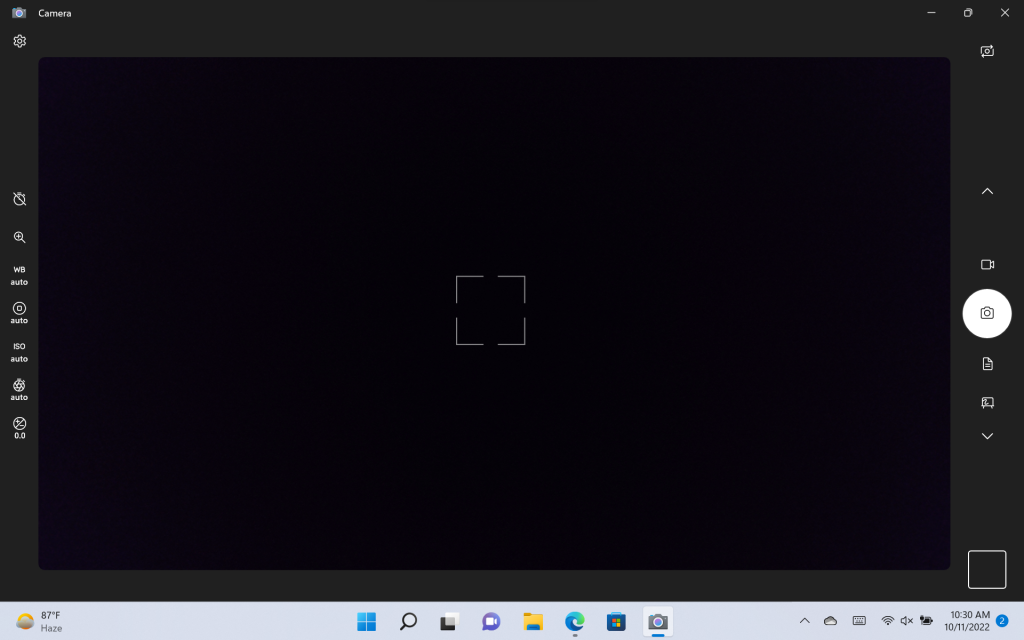
Task: Switch camera with change camera icon
Action: pos(987,51)
